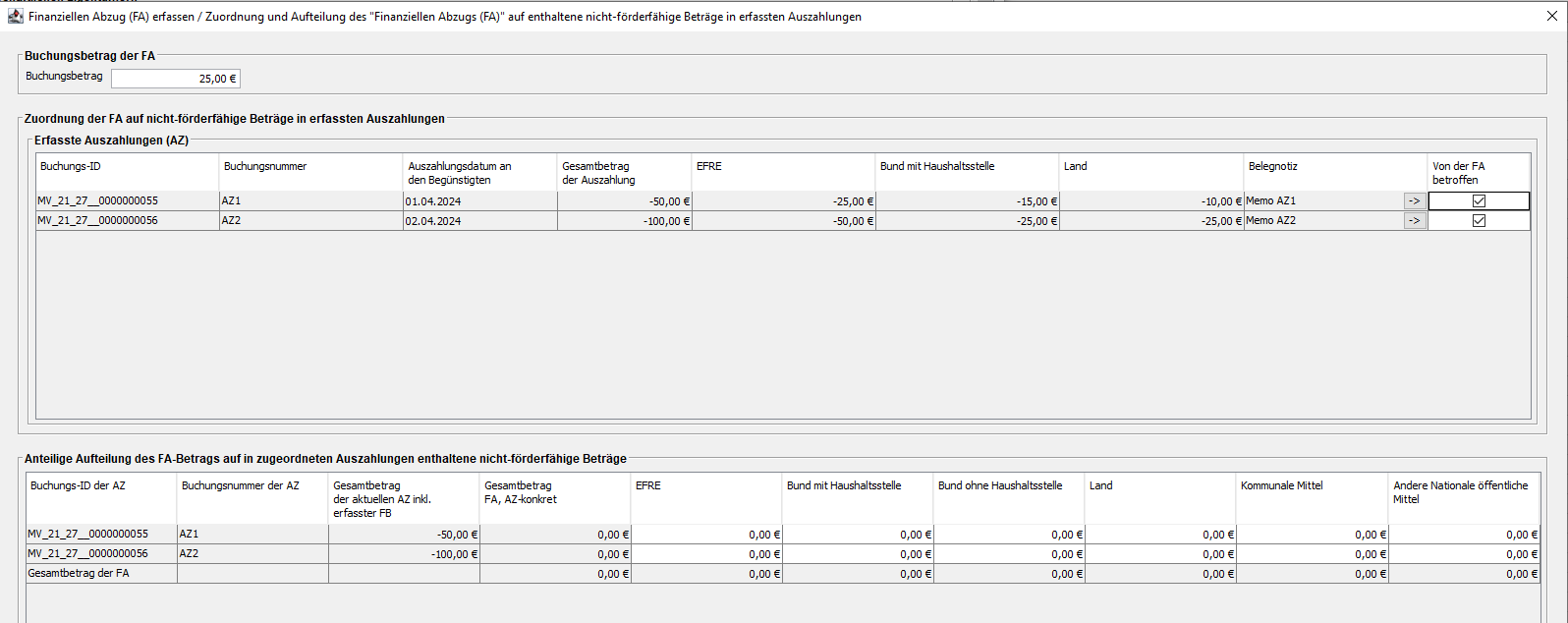1568x623 pixels.
Task: Click the 01.04.2024 payout date cell
Action: [478, 201]
